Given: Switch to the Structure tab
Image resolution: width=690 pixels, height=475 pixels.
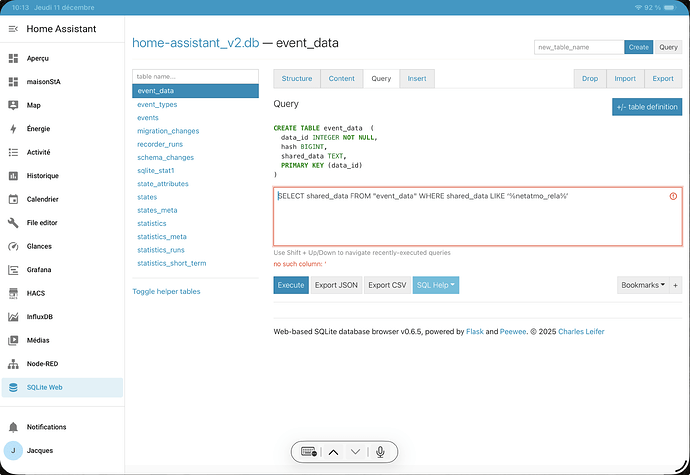Looking at the screenshot, I should [x=297, y=79].
